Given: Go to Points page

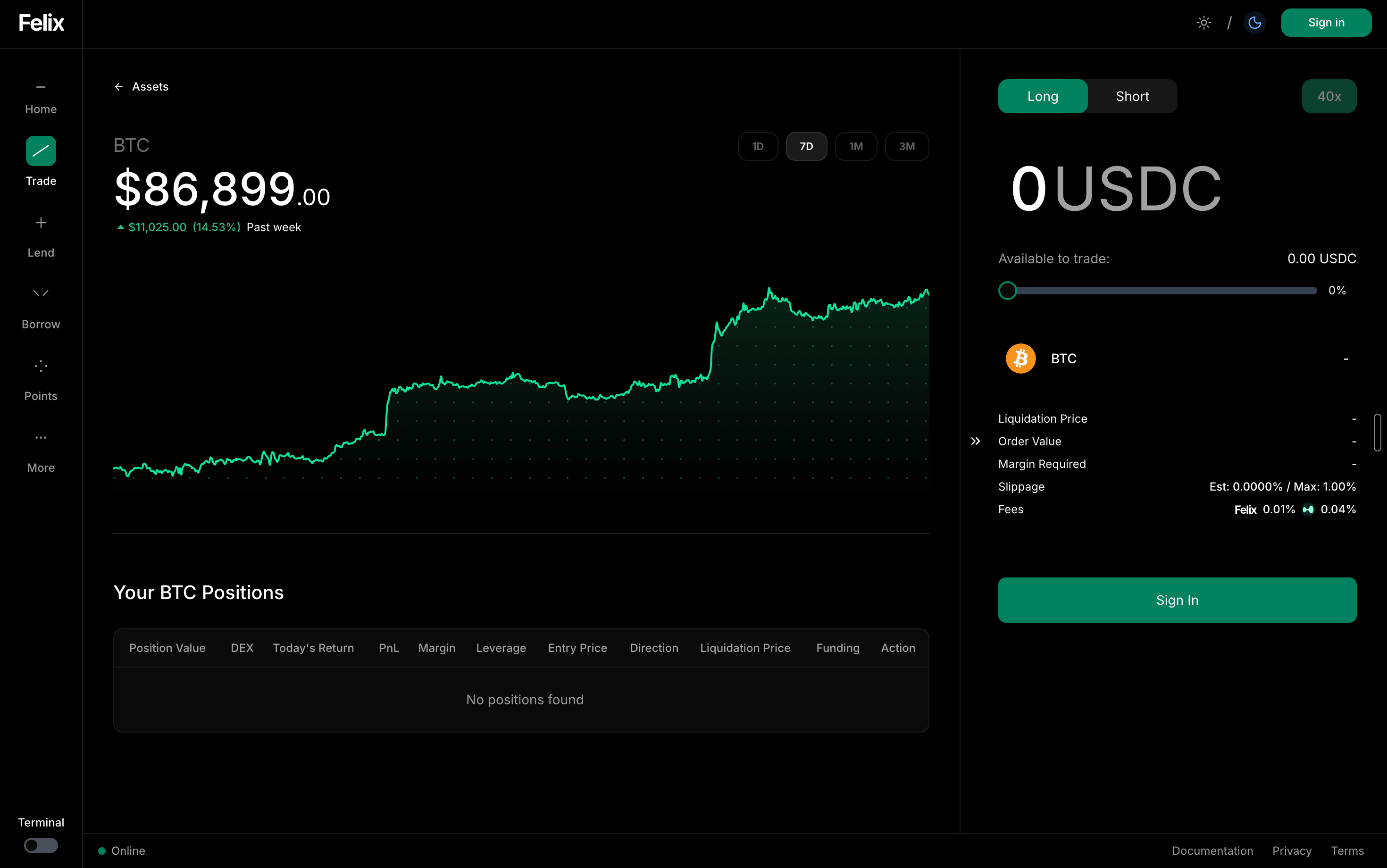Looking at the screenshot, I should [41, 381].
